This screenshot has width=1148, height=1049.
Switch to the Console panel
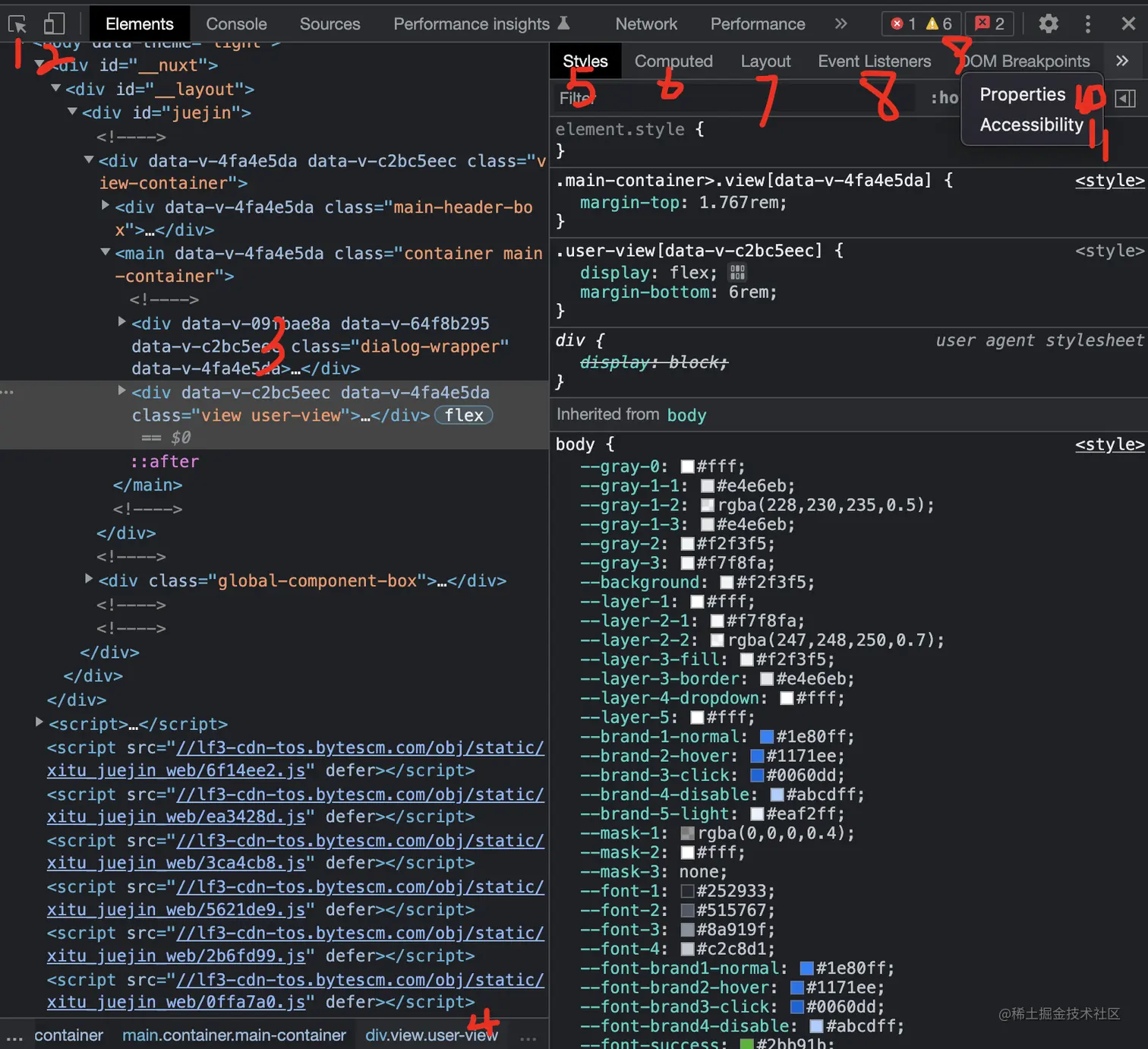[x=236, y=24]
